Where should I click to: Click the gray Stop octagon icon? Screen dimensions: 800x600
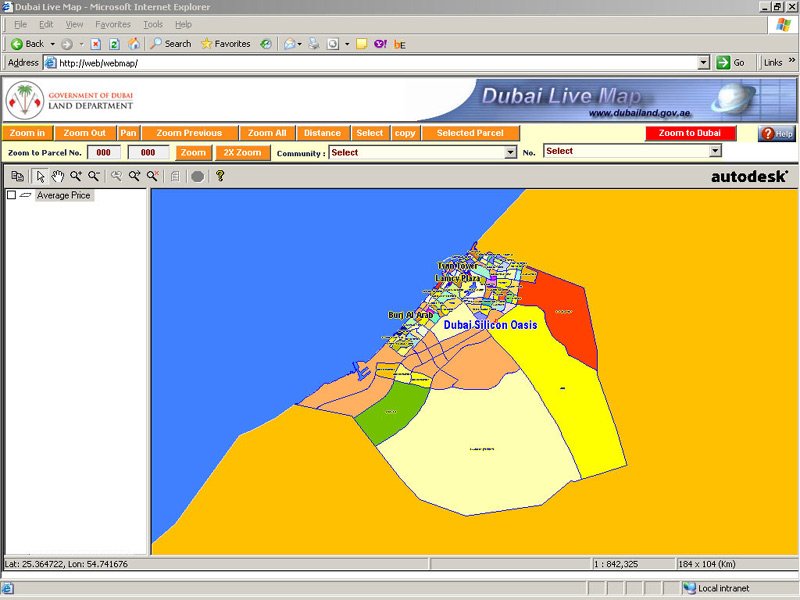coord(197,177)
